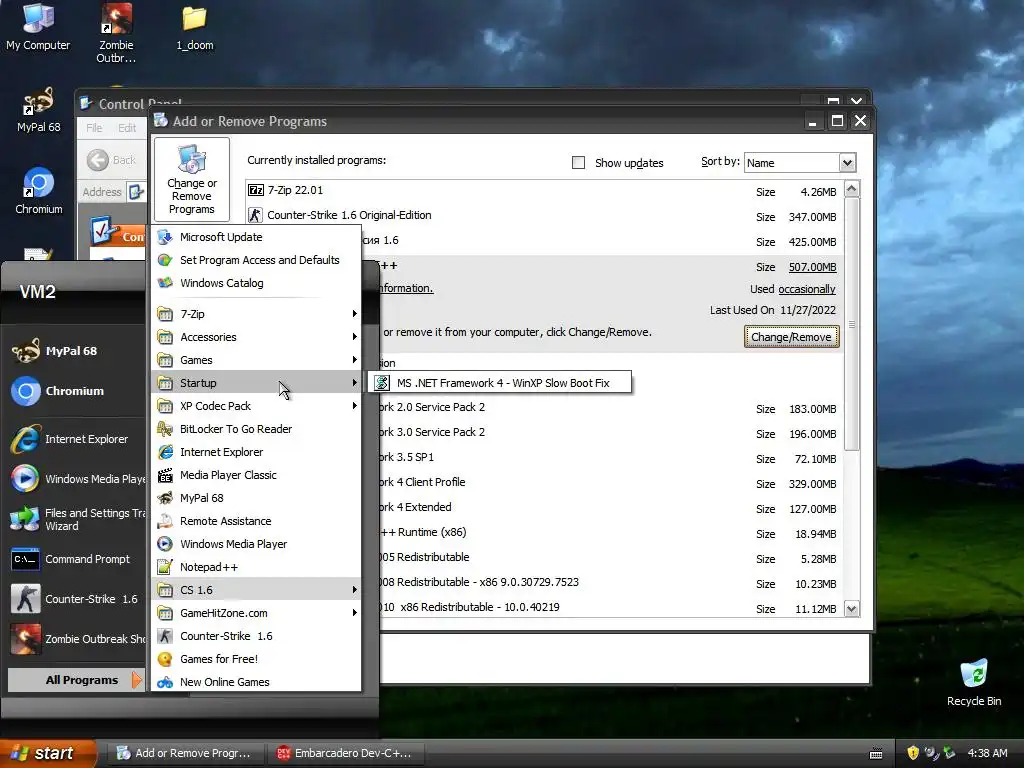The image size is (1024, 768).
Task: Launch MyPal 68 desktop shortcut
Action: pos(38,110)
